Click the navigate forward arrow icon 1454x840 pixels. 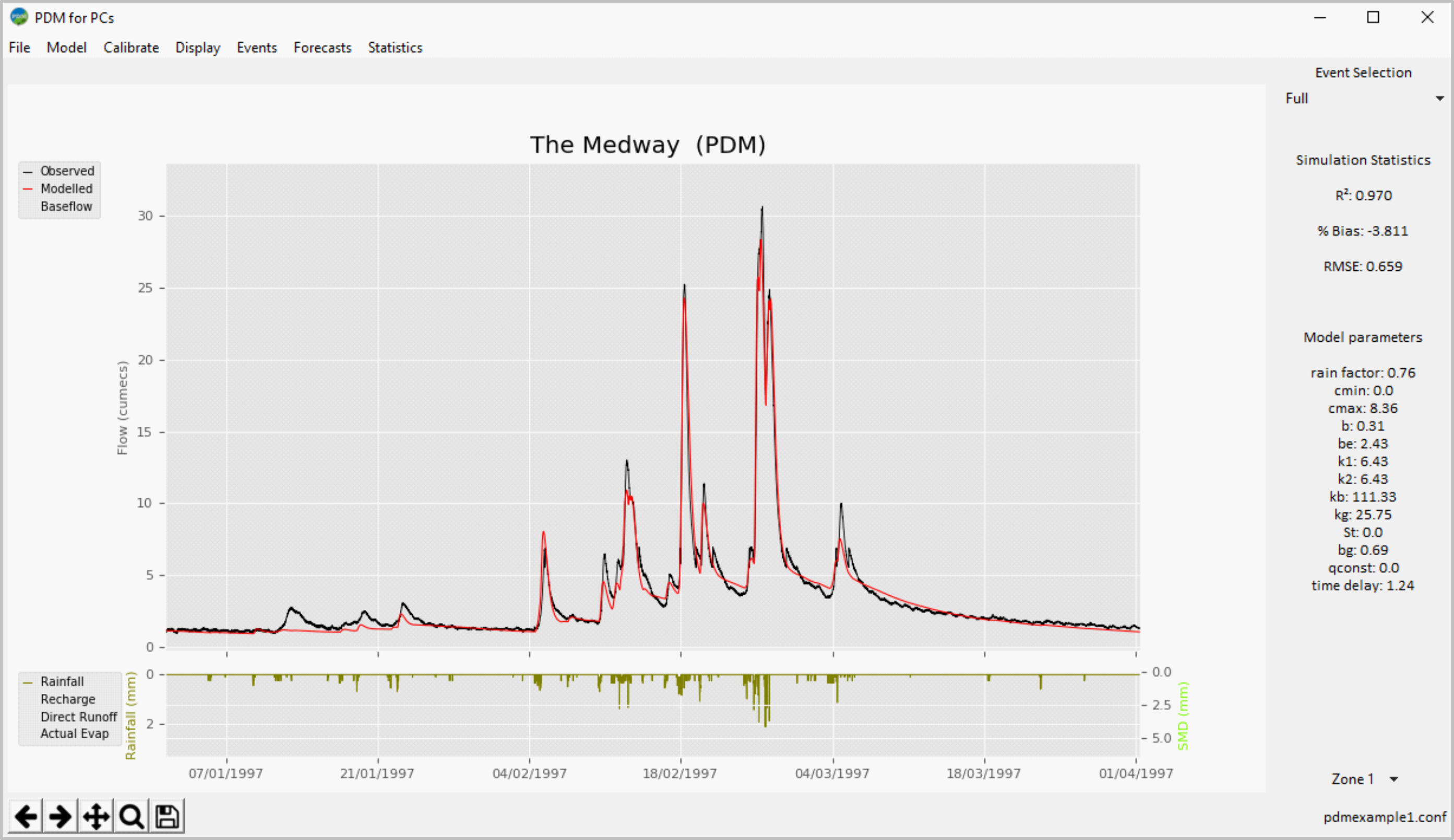click(x=58, y=817)
